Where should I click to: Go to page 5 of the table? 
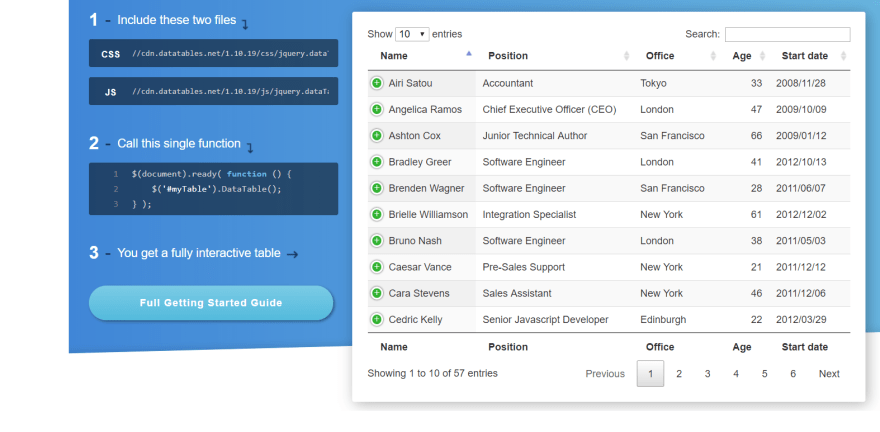pyautogui.click(x=764, y=374)
